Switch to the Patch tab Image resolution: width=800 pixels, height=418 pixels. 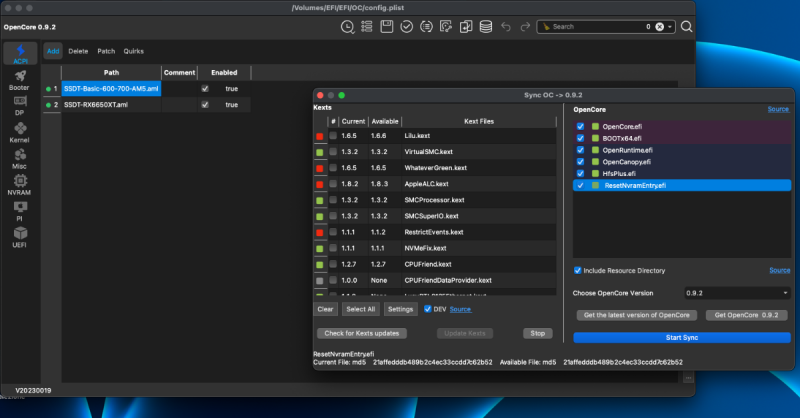tap(106, 50)
